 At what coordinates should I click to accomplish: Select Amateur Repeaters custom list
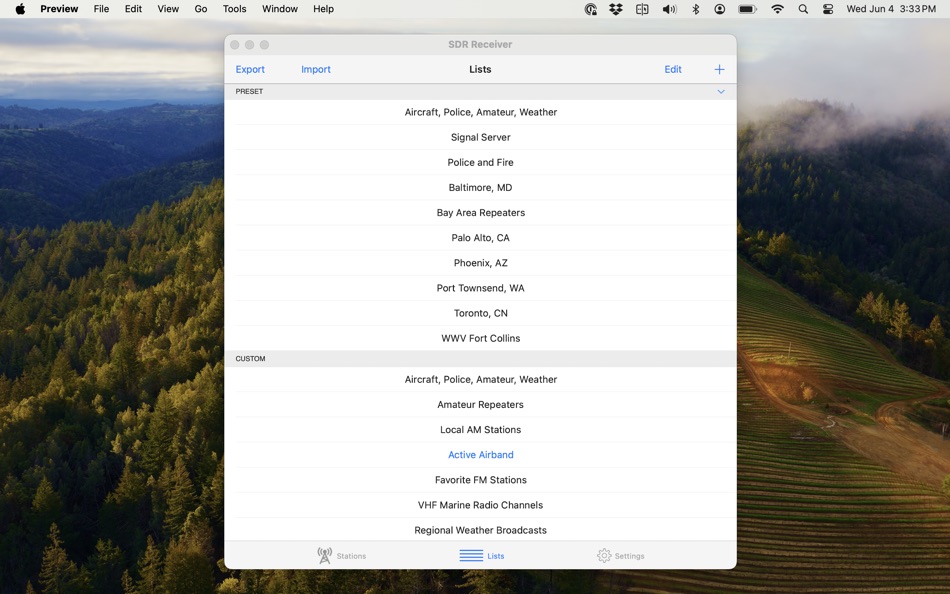click(480, 405)
